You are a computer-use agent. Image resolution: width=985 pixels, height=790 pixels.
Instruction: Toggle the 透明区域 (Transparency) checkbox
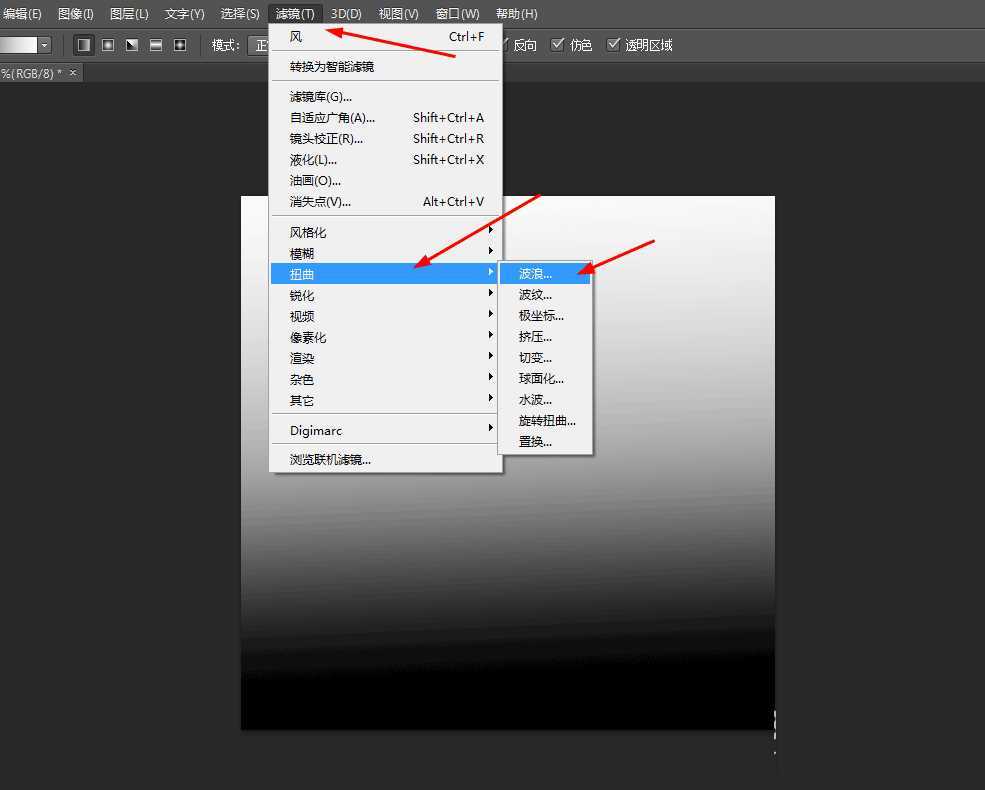point(614,45)
